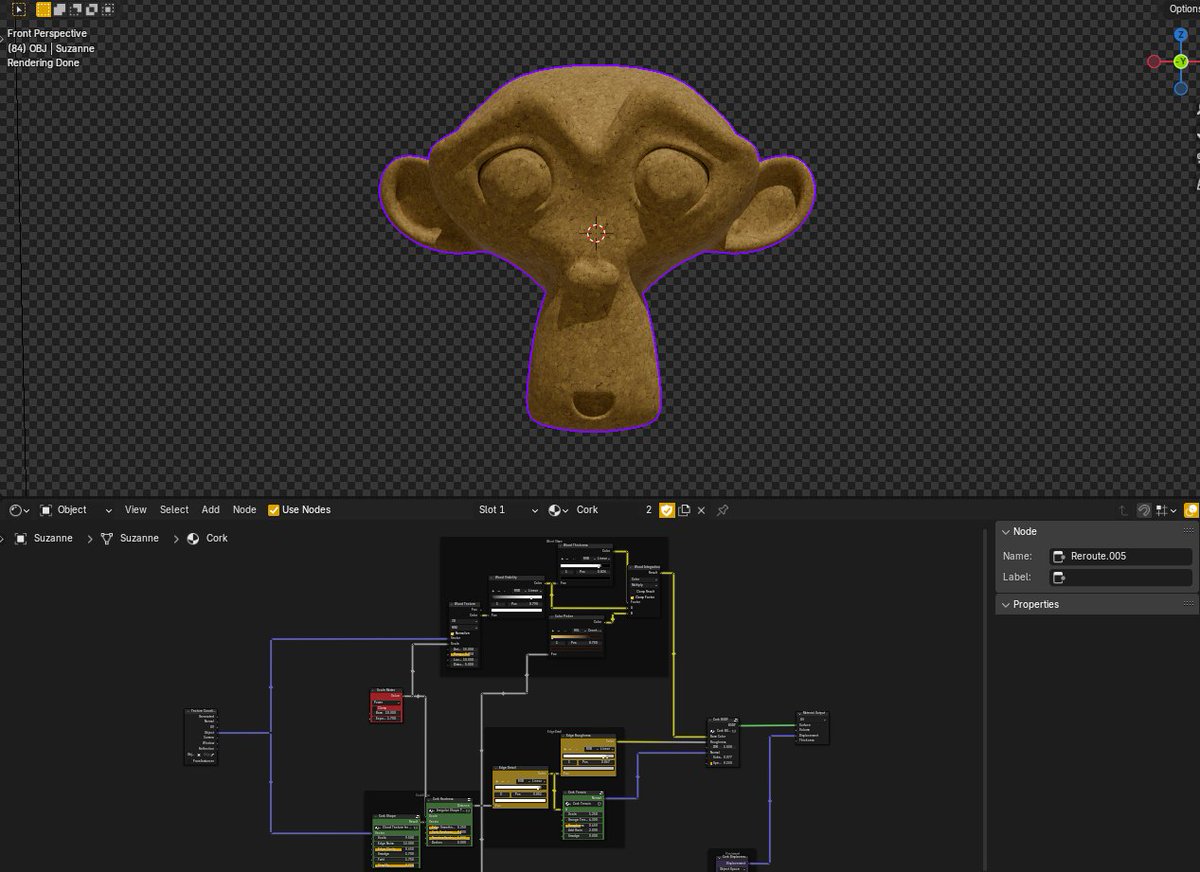Choose the intersect selection mode icon
1200x872 pixels.
(107, 9)
